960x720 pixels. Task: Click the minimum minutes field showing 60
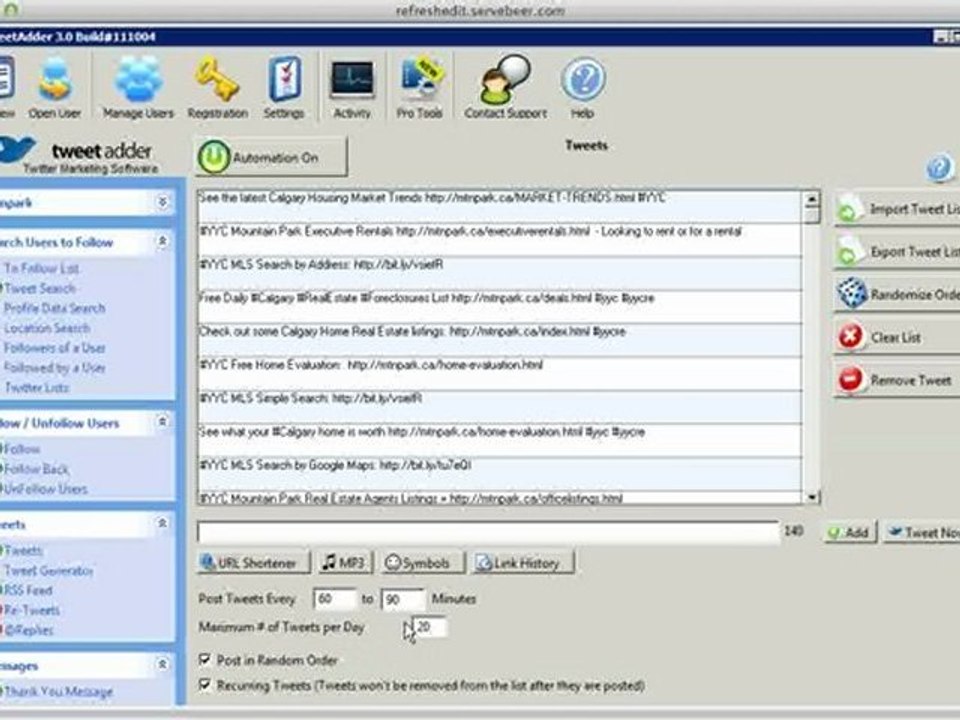[334, 599]
